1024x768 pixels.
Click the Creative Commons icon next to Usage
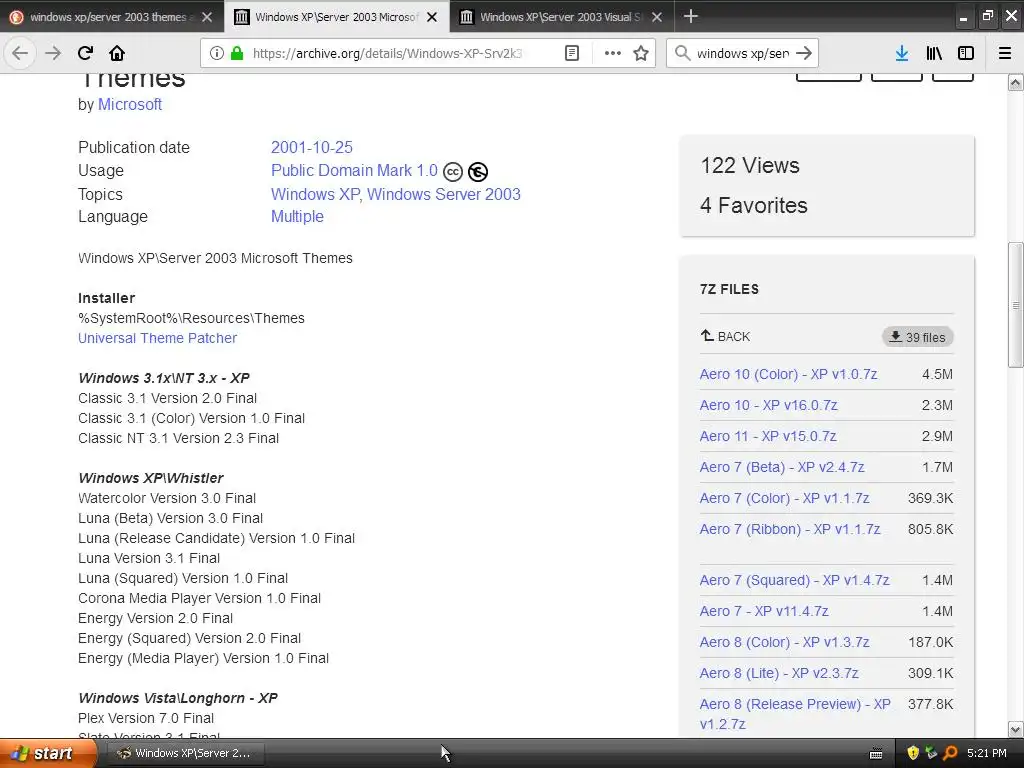(x=453, y=172)
